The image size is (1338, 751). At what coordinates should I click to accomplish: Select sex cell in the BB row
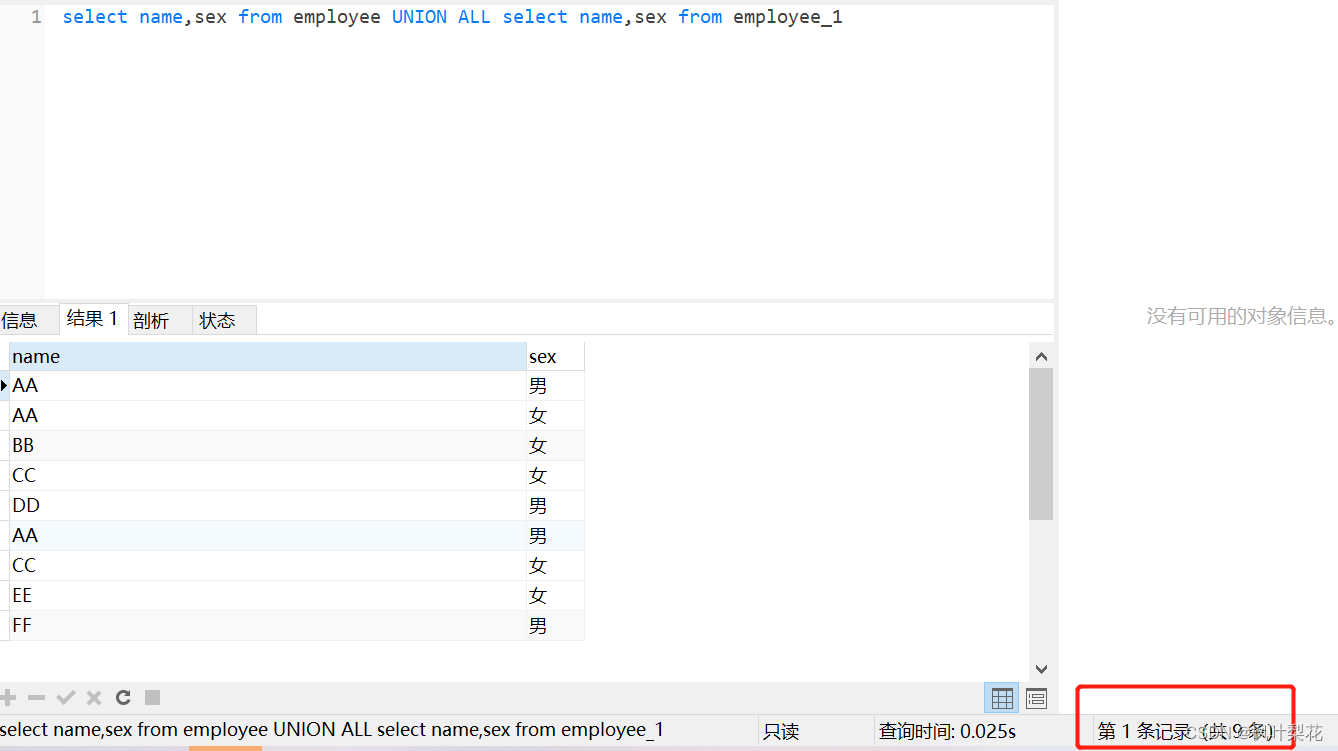tap(555, 446)
